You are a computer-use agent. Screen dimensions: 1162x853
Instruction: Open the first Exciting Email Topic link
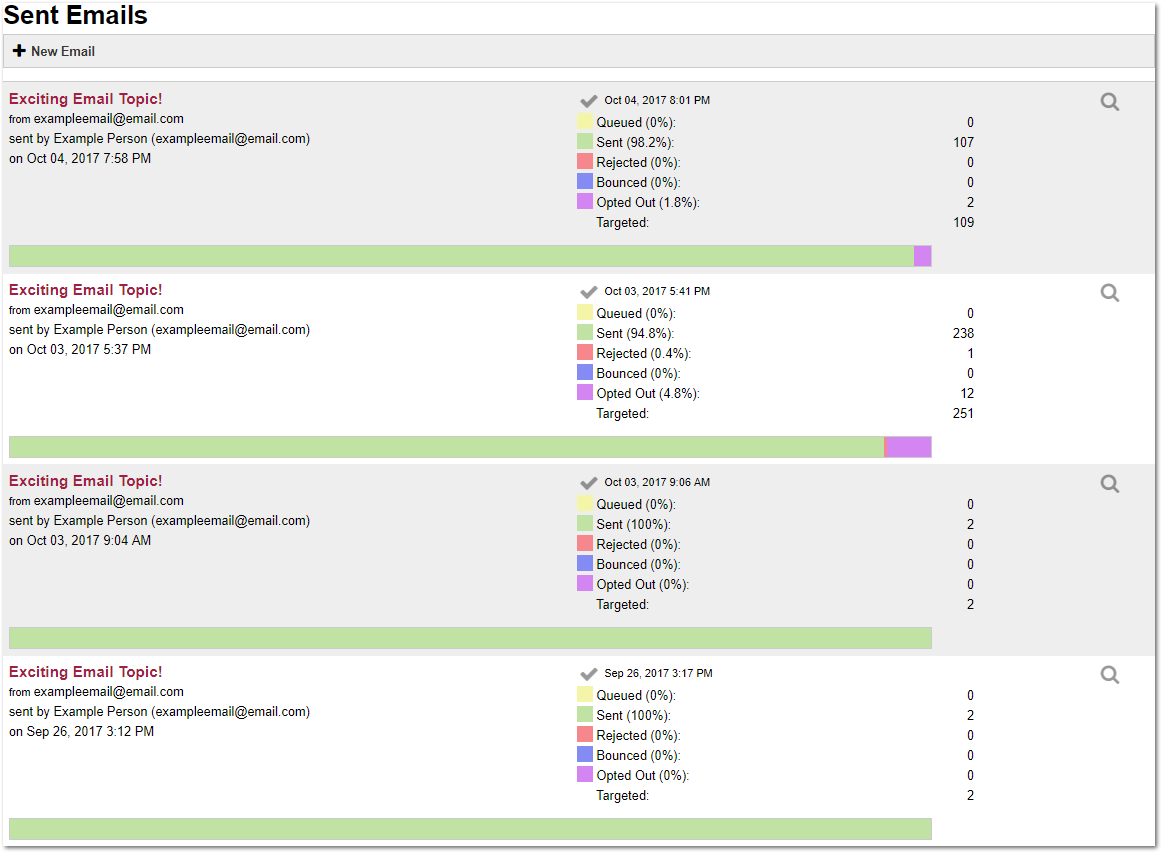(x=85, y=99)
